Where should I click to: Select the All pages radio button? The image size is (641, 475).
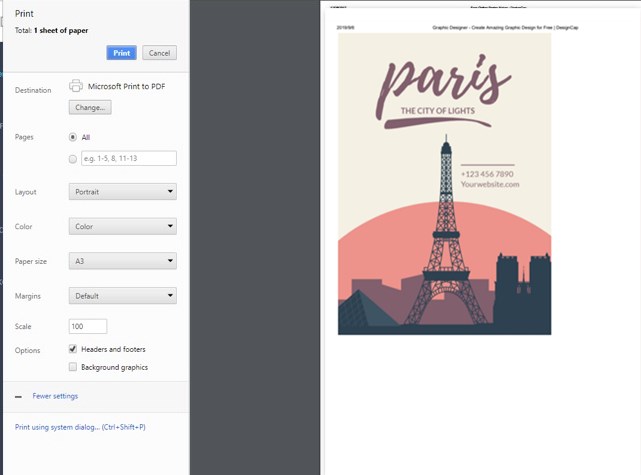click(x=73, y=137)
